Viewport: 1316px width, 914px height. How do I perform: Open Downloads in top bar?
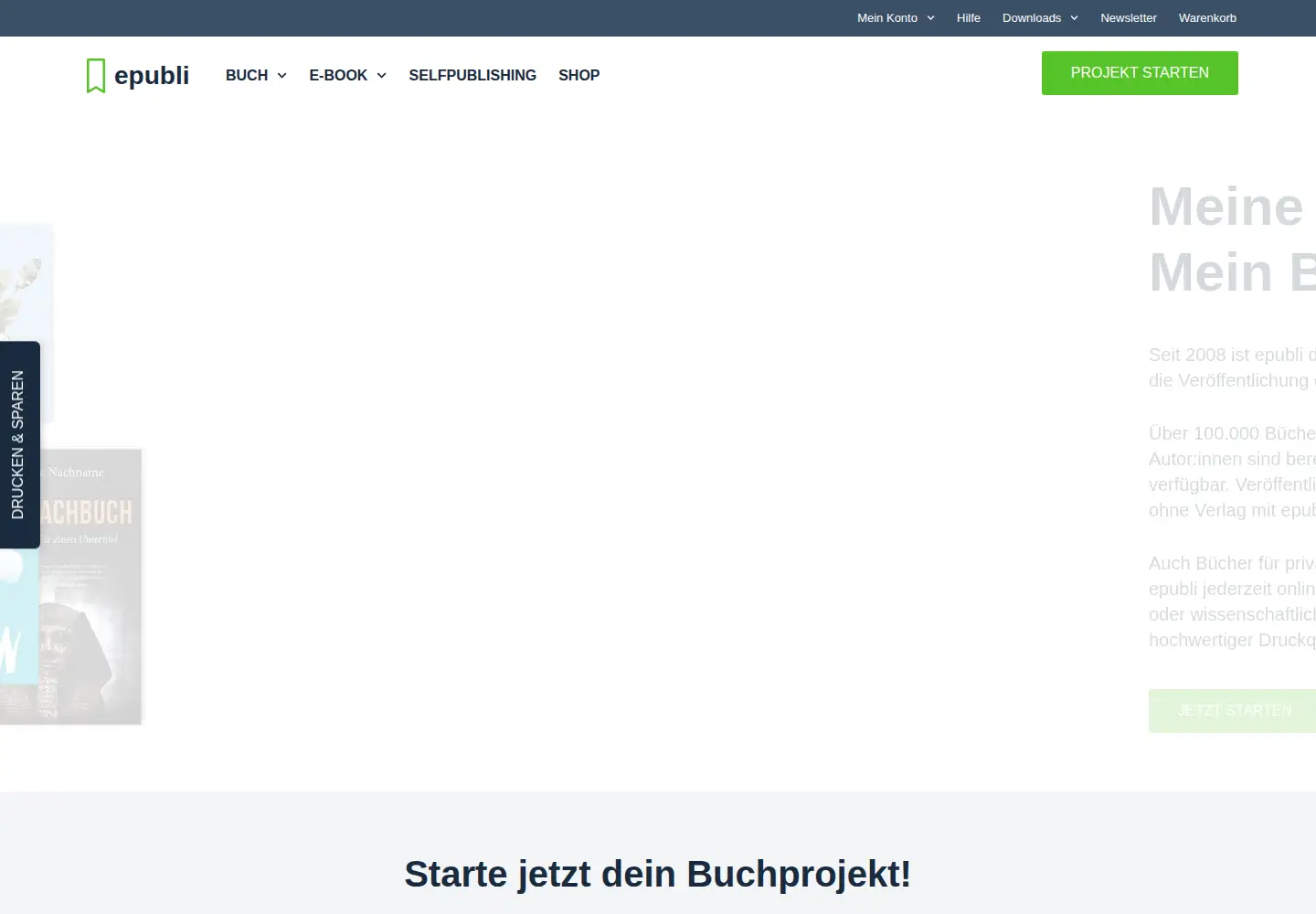1032,18
